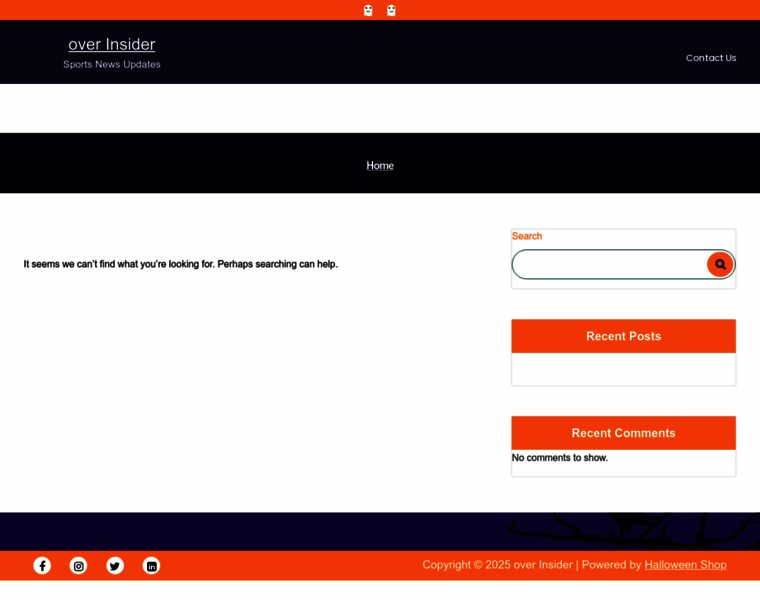Open the Instagram social icon in footer
This screenshot has height=600, width=760.
click(79, 566)
